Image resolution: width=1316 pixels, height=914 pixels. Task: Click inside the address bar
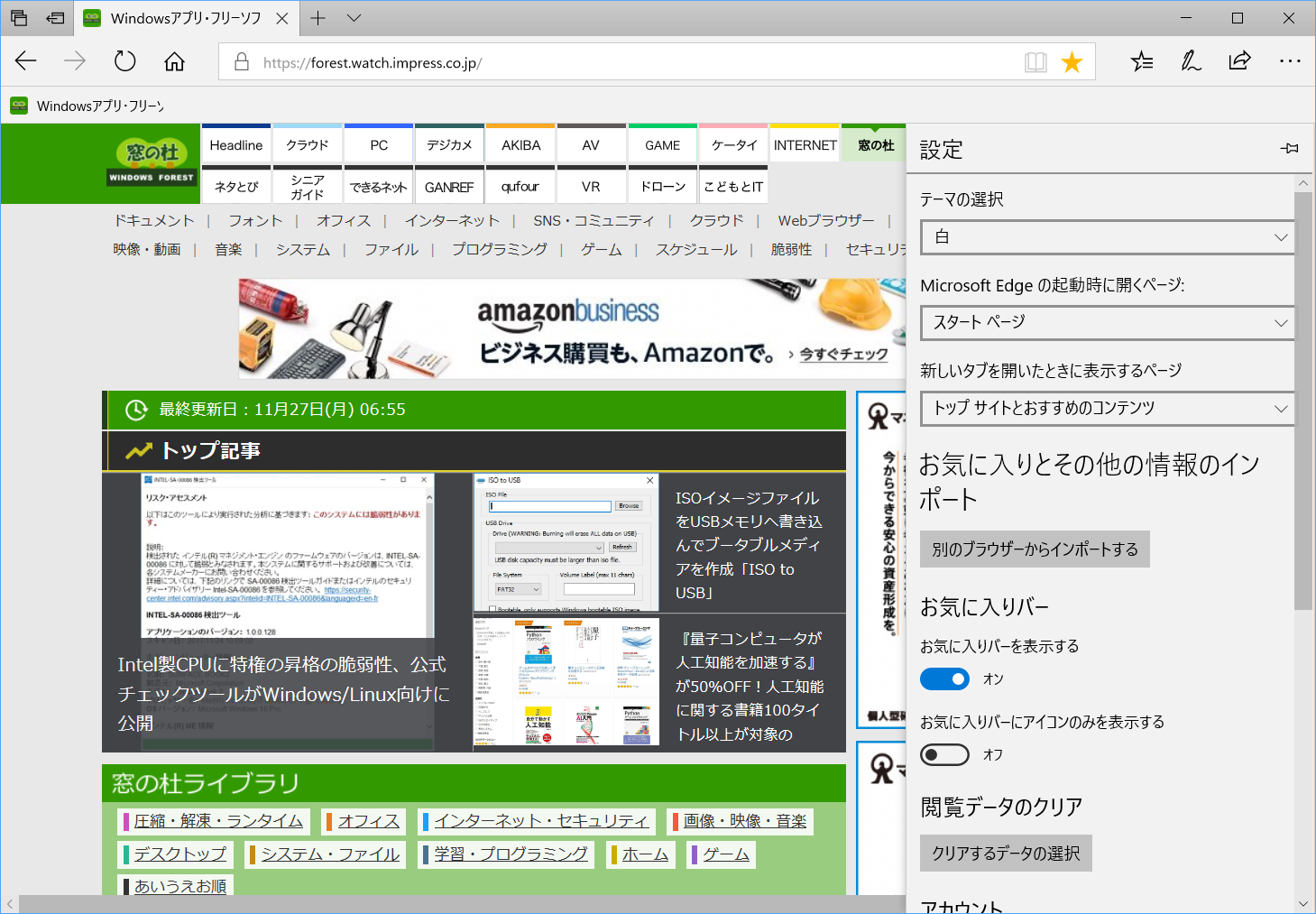pyautogui.click(x=541, y=61)
